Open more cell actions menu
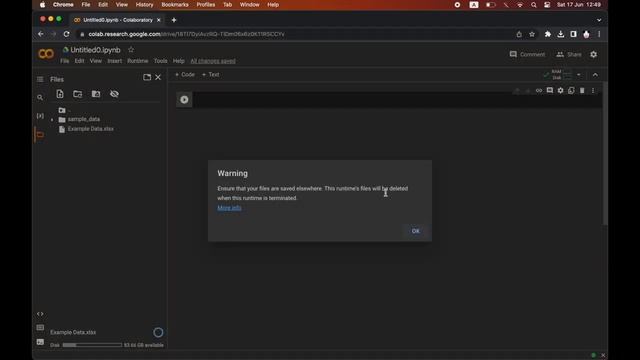The height and width of the screenshot is (360, 640). pos(593,91)
